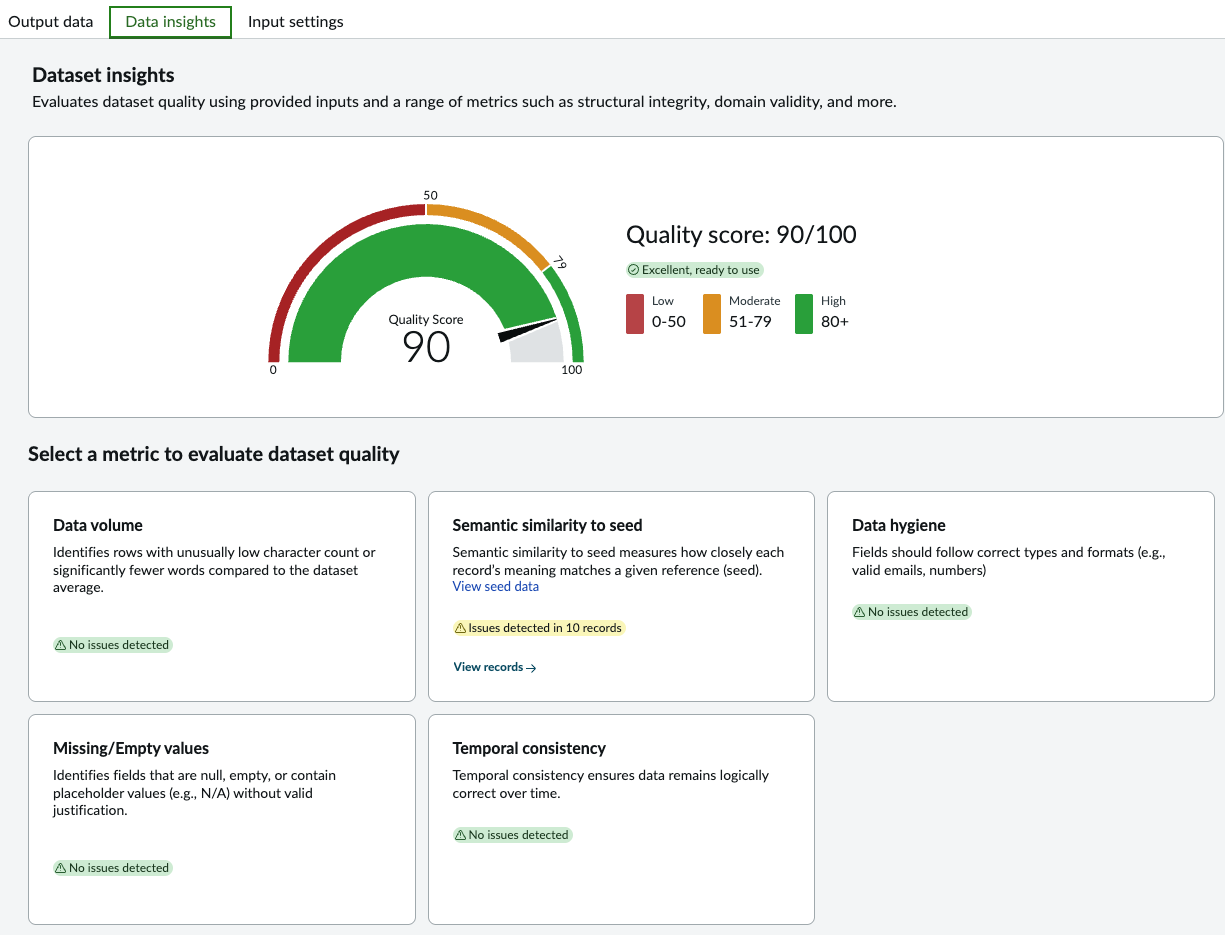Click the Quality Score 90 gauge value
Viewport: 1225px width, 935px height.
tap(426, 347)
